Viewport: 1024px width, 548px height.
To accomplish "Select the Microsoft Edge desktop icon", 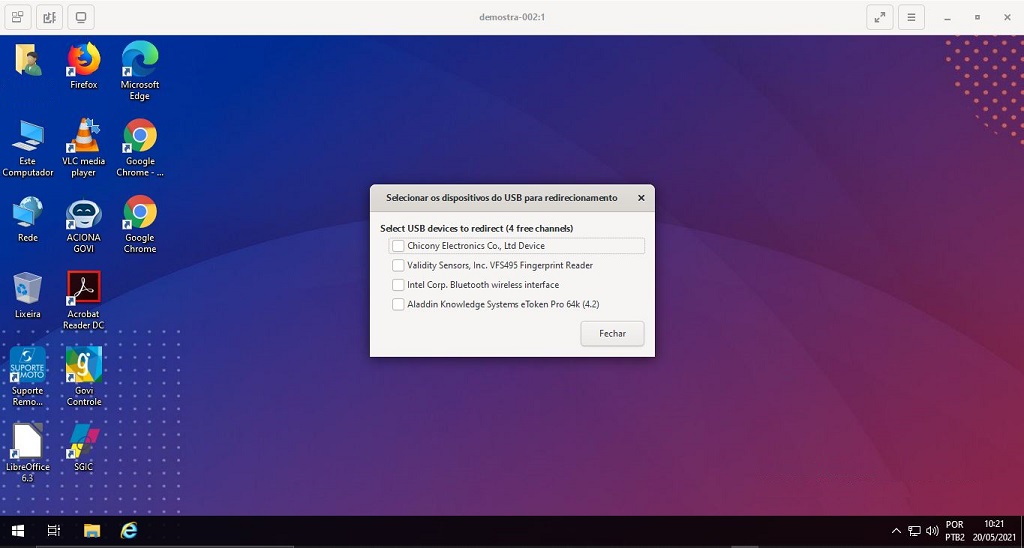I will [x=140, y=60].
